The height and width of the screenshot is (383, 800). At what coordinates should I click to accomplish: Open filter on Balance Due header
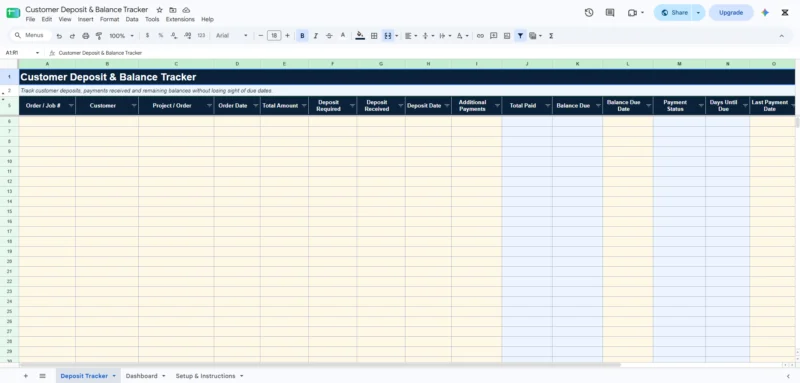click(x=598, y=106)
